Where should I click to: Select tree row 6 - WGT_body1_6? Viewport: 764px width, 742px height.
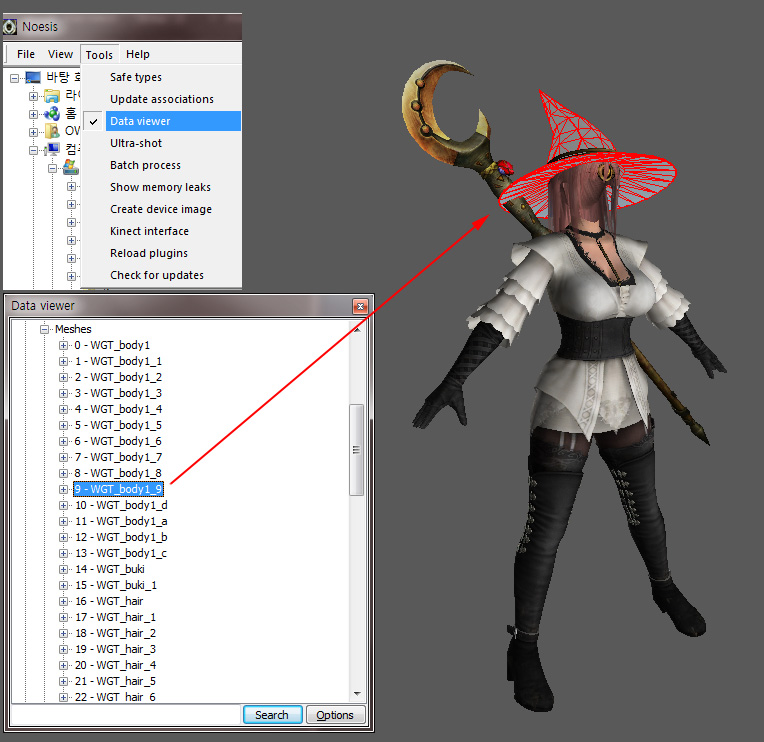pos(118,441)
